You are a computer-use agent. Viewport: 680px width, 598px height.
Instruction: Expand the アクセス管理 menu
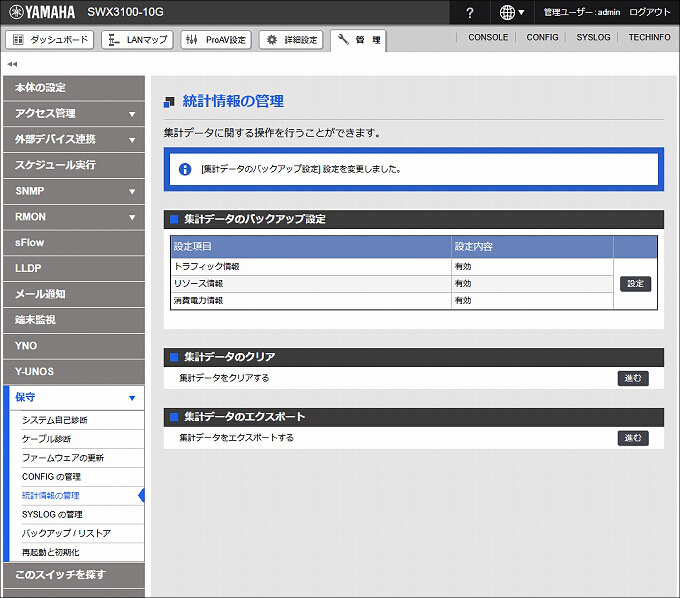pyautogui.click(x=73, y=113)
